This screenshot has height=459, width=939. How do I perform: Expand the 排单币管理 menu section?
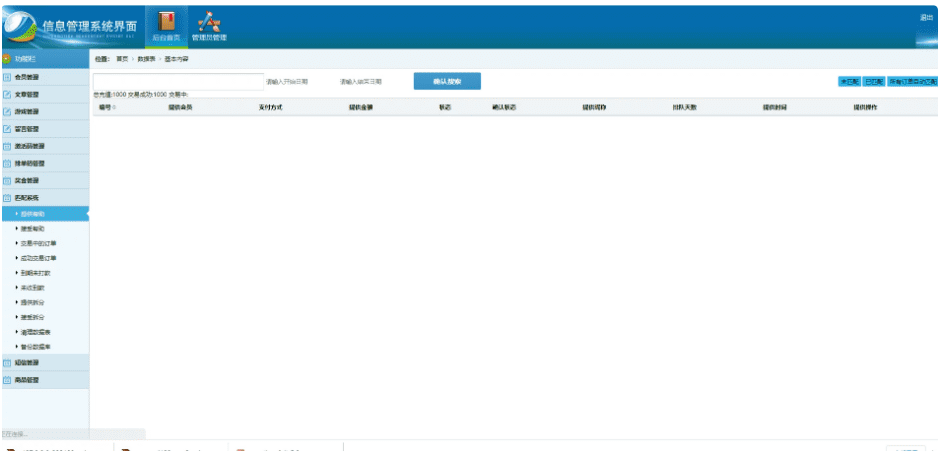tap(46, 163)
